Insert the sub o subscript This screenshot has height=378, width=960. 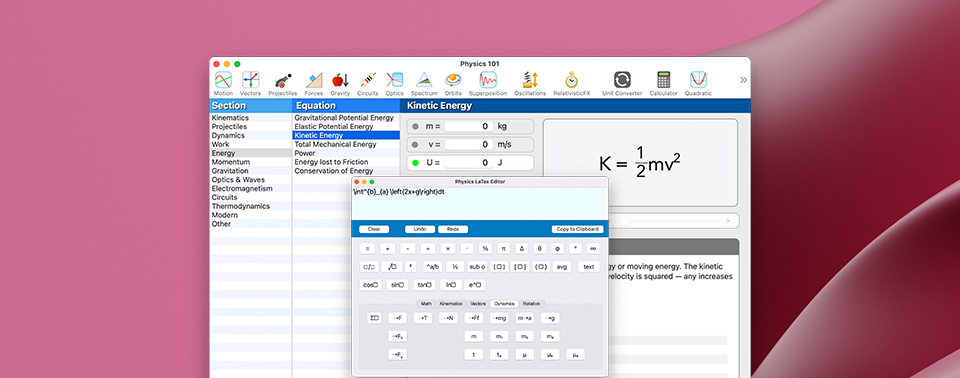478,267
